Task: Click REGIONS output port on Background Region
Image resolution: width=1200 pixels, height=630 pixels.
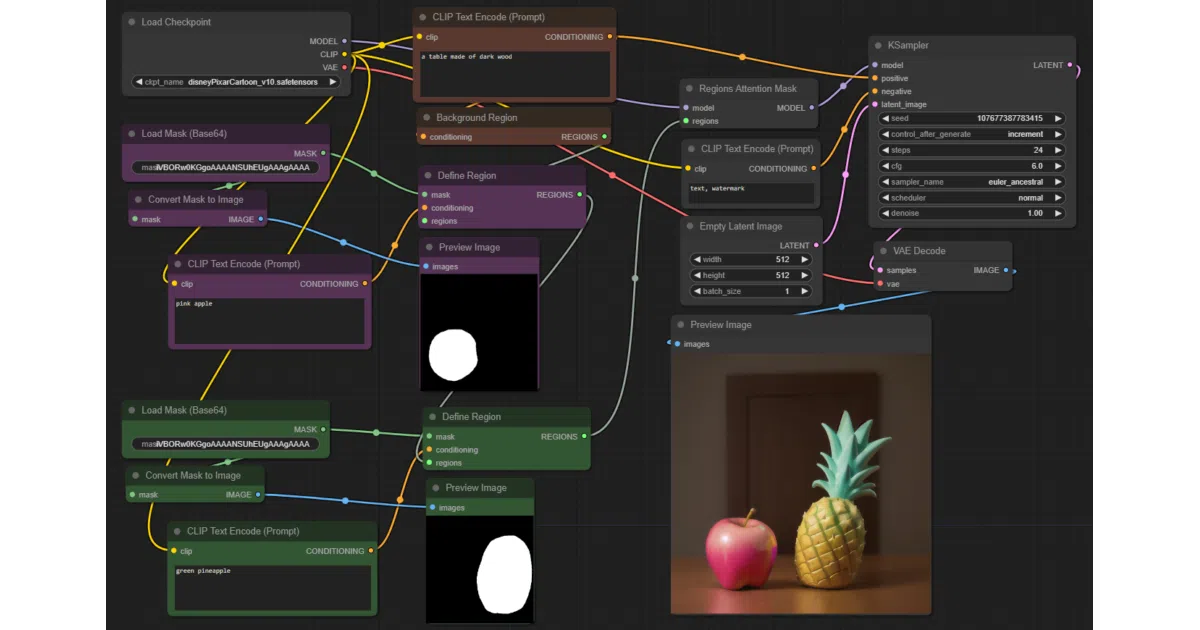Action: point(605,137)
